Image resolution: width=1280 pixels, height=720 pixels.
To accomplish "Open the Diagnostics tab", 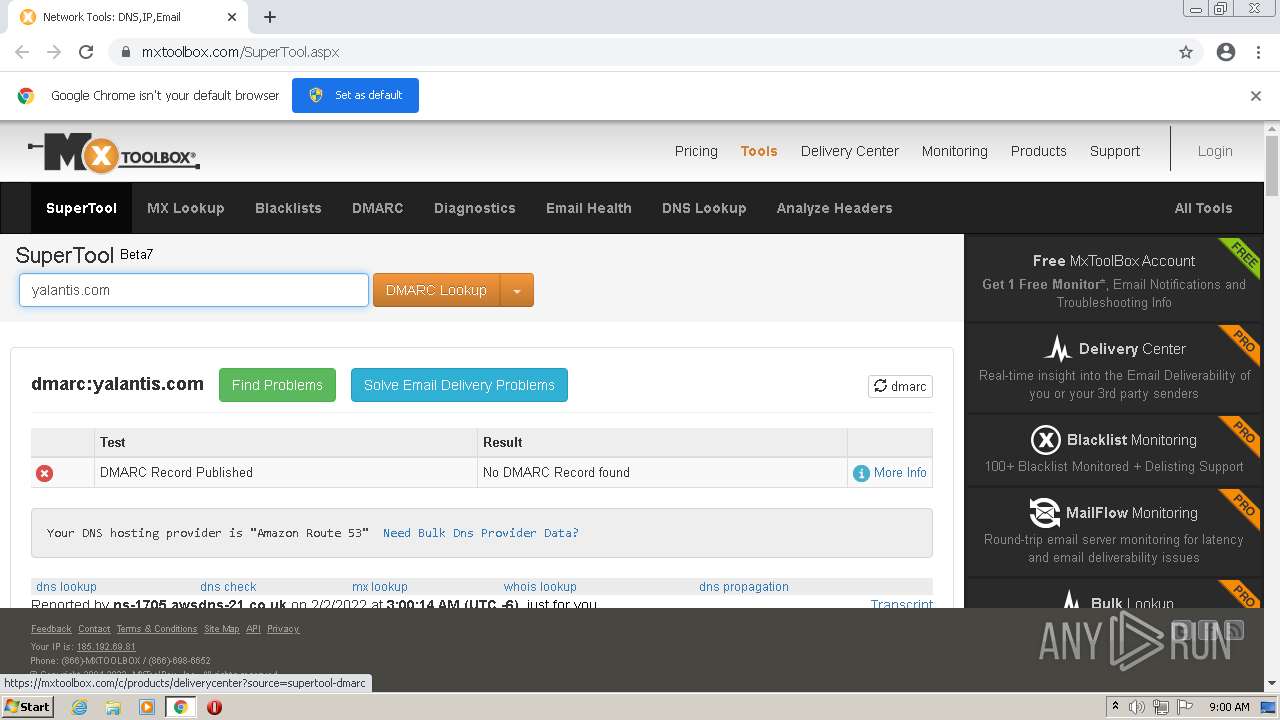I will click(475, 208).
